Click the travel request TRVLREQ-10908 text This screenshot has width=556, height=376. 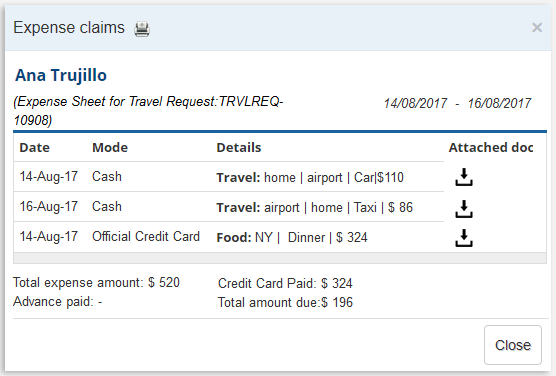point(148,111)
